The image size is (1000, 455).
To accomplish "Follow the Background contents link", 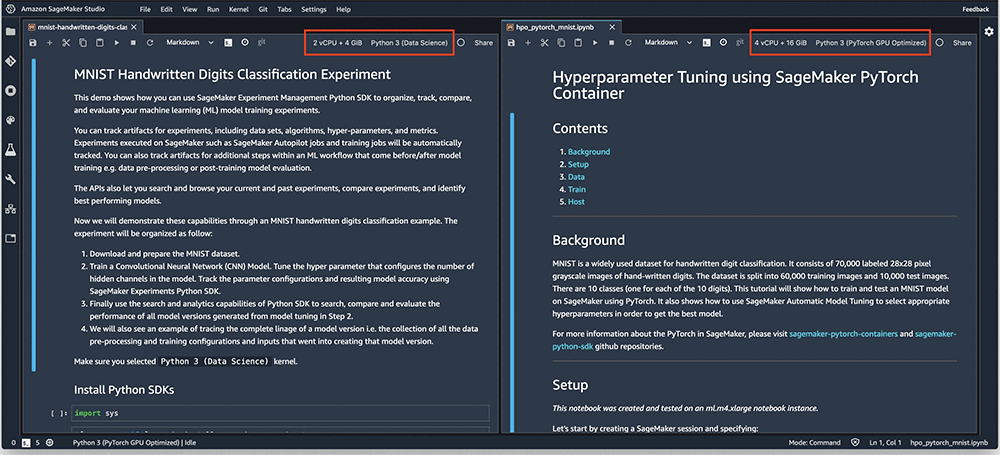I will (589, 152).
